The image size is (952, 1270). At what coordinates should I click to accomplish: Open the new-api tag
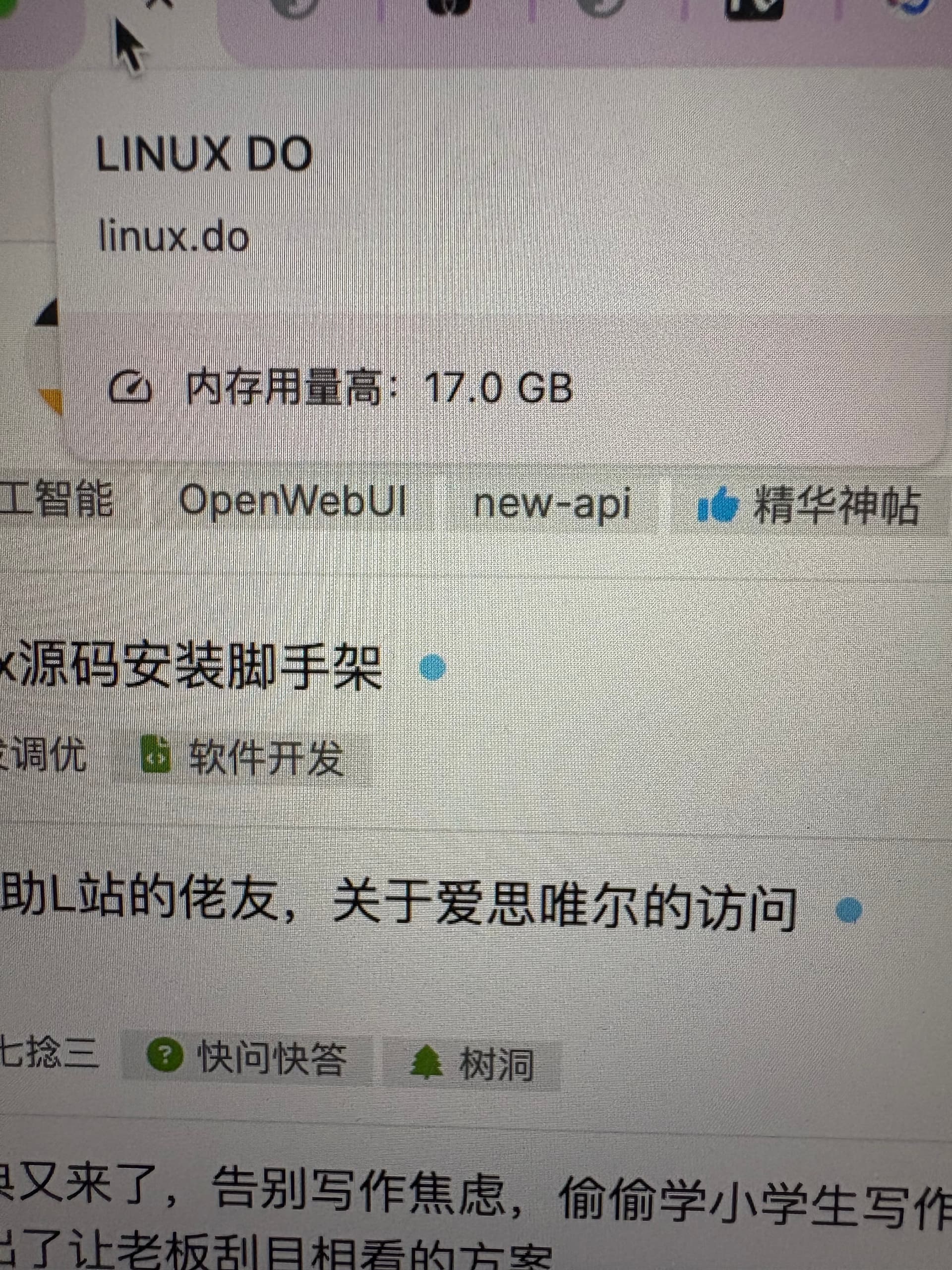(552, 505)
